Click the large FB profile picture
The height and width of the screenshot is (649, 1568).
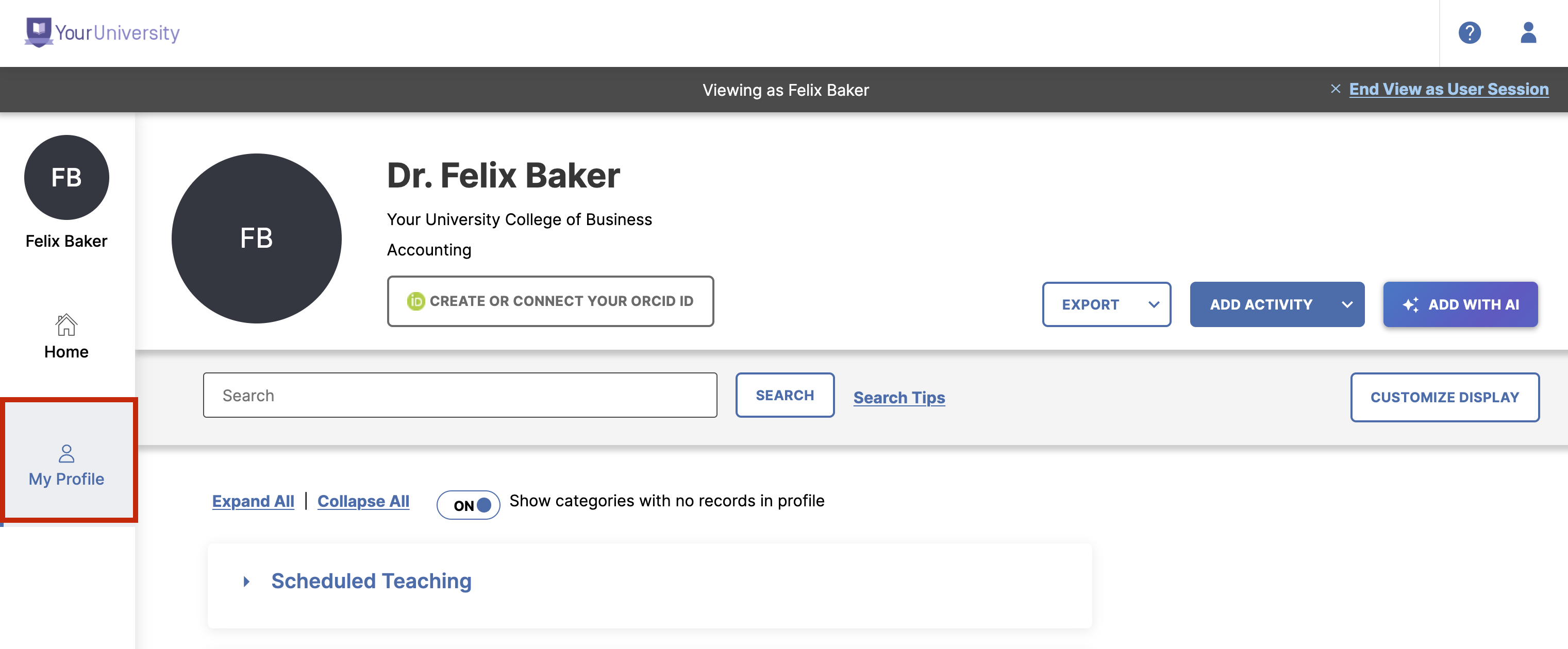click(x=256, y=238)
